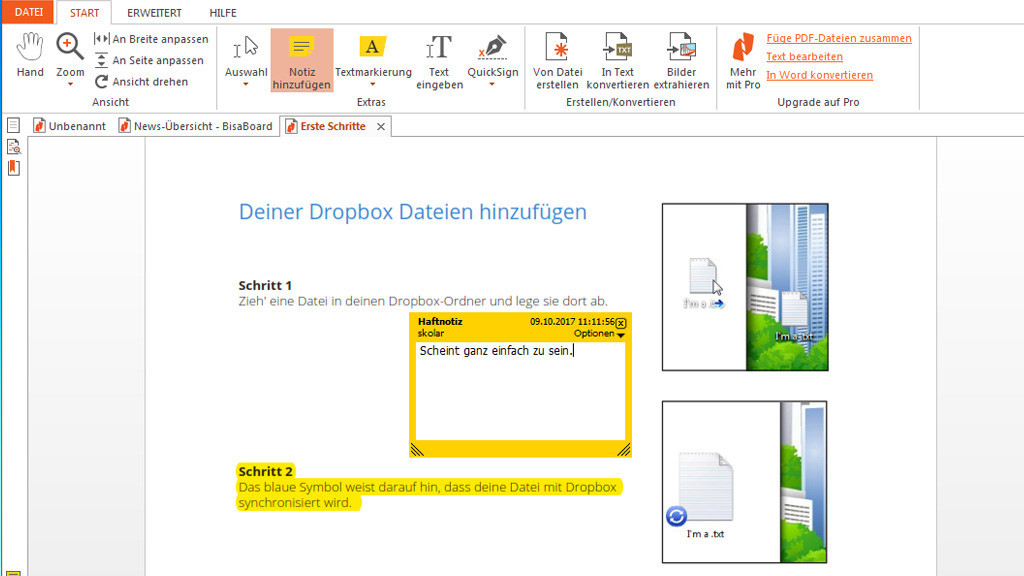This screenshot has width=1024, height=576.
Task: Open the DATEI menu
Action: pyautogui.click(x=28, y=12)
